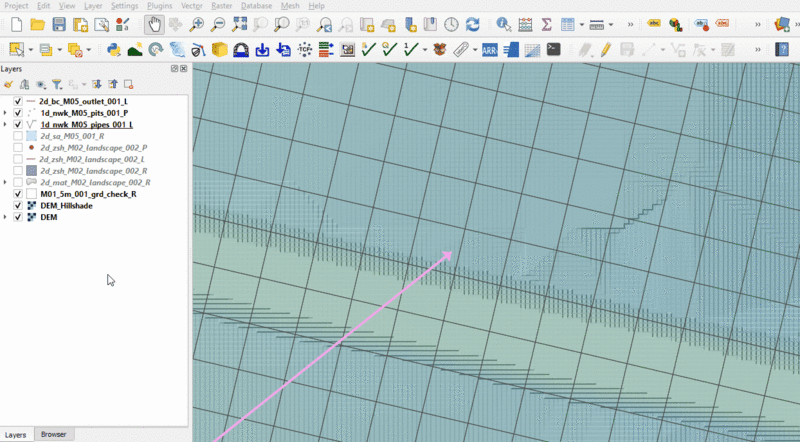The width and height of the screenshot is (800, 442).
Task: Open the Python console icon
Action: 111,48
